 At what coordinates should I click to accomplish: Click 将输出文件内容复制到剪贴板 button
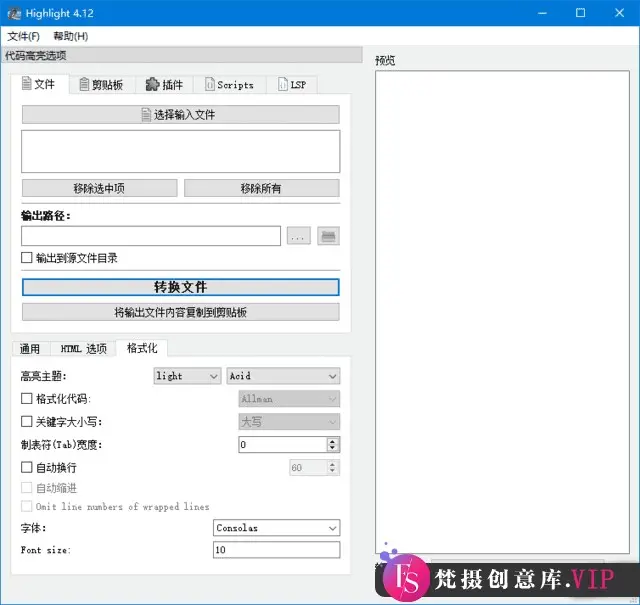(x=180, y=312)
